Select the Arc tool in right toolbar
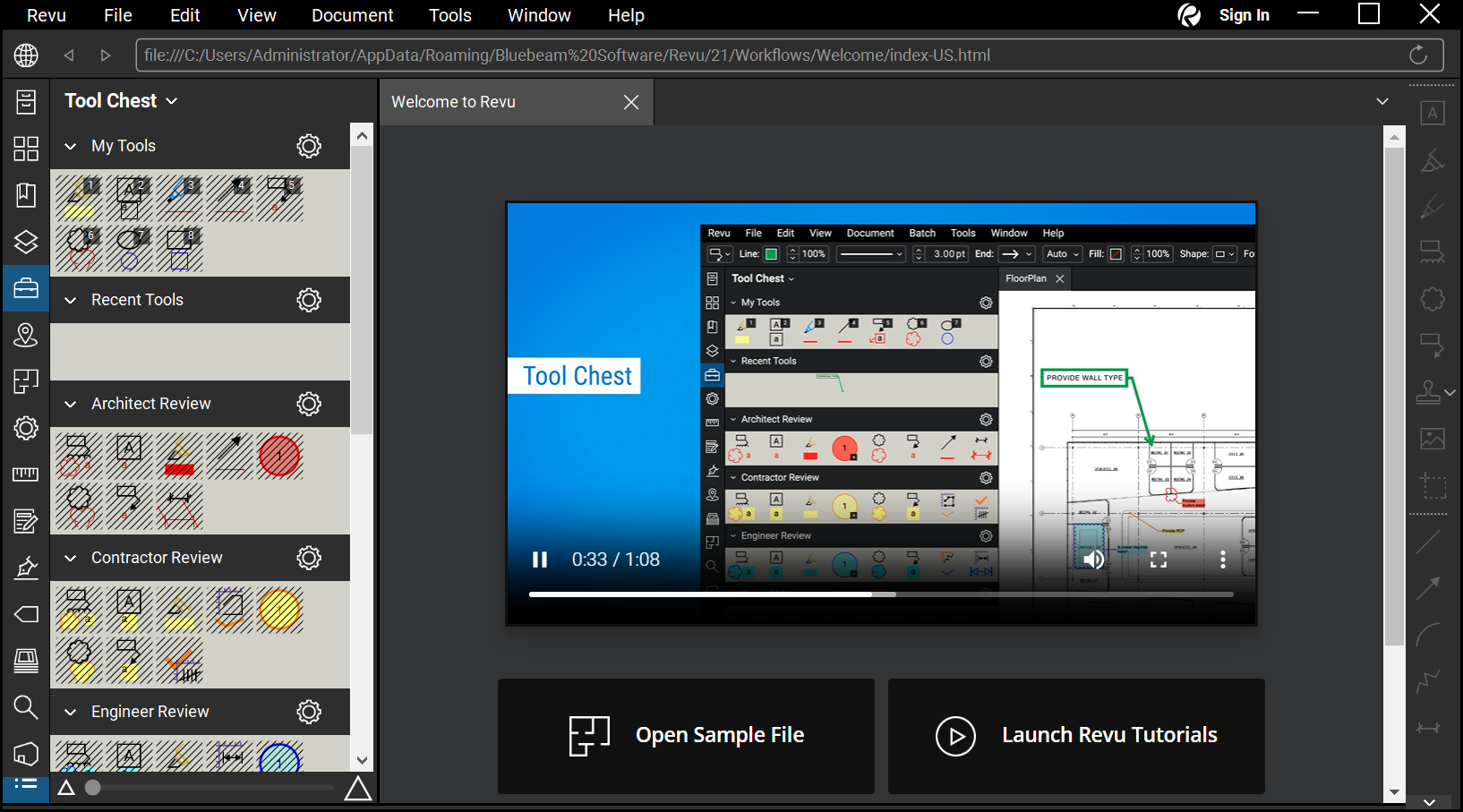Image resolution: width=1463 pixels, height=812 pixels. pos(1429,634)
